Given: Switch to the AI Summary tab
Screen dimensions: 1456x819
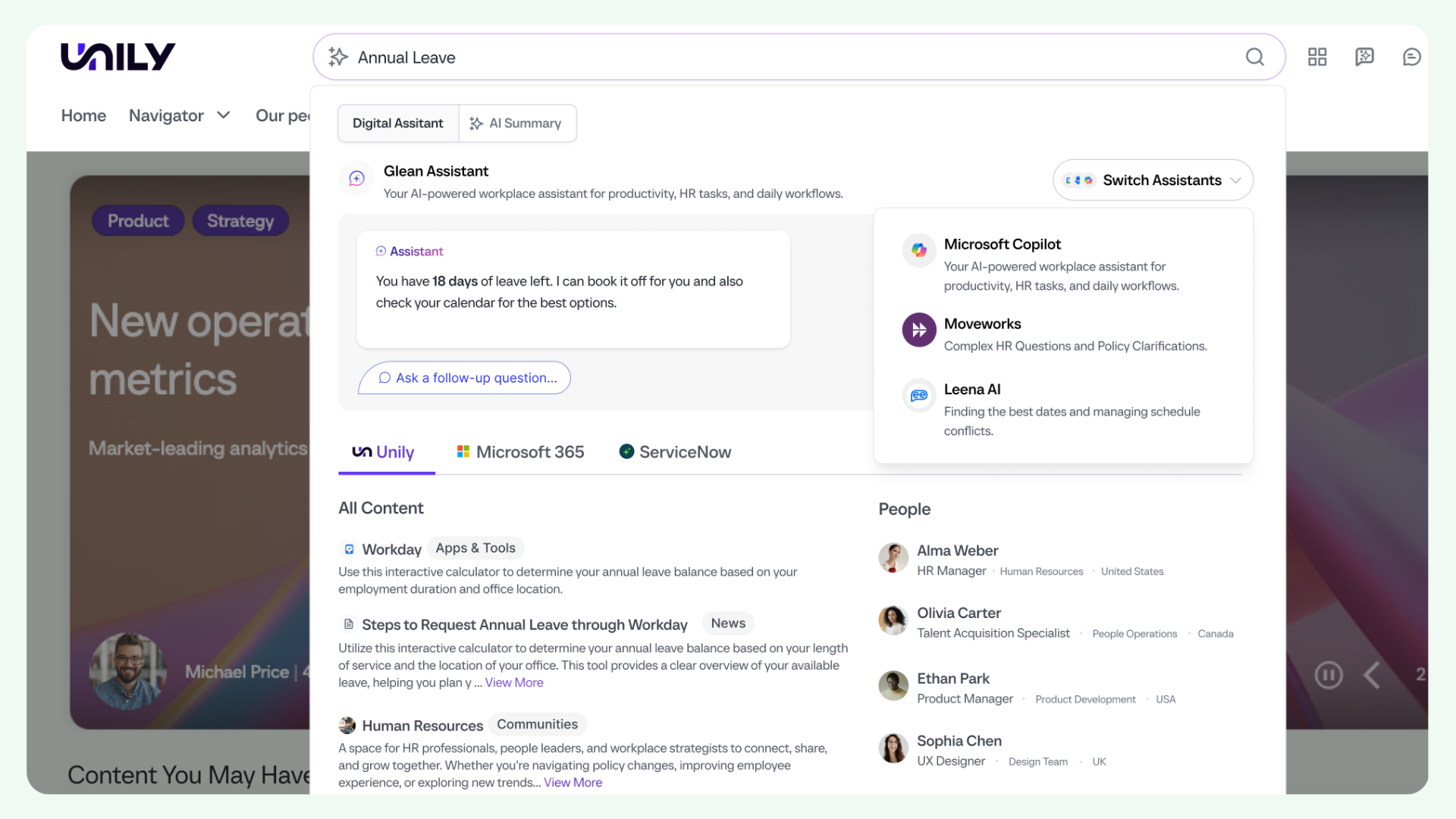Looking at the screenshot, I should (x=518, y=123).
